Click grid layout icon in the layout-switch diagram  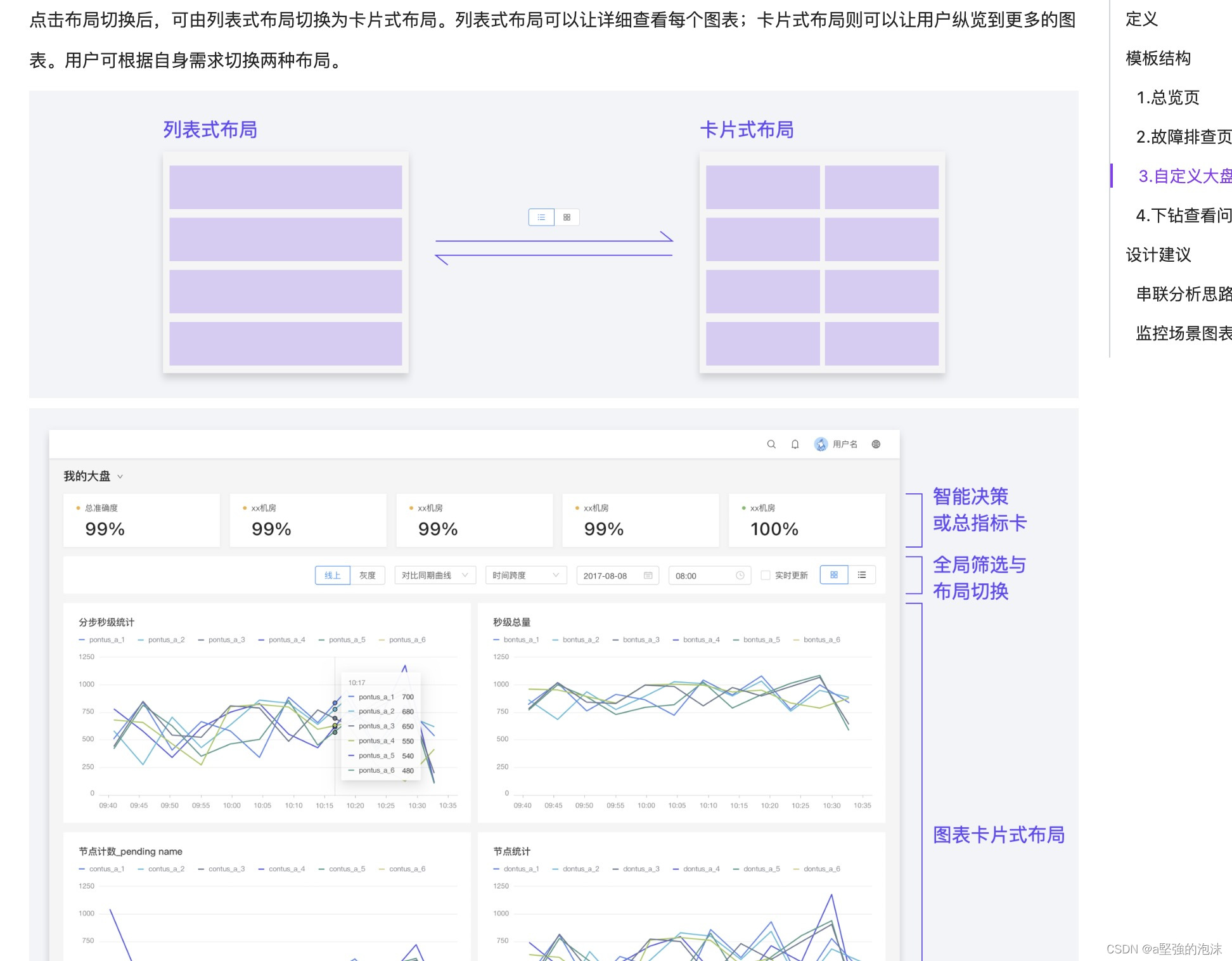click(567, 217)
